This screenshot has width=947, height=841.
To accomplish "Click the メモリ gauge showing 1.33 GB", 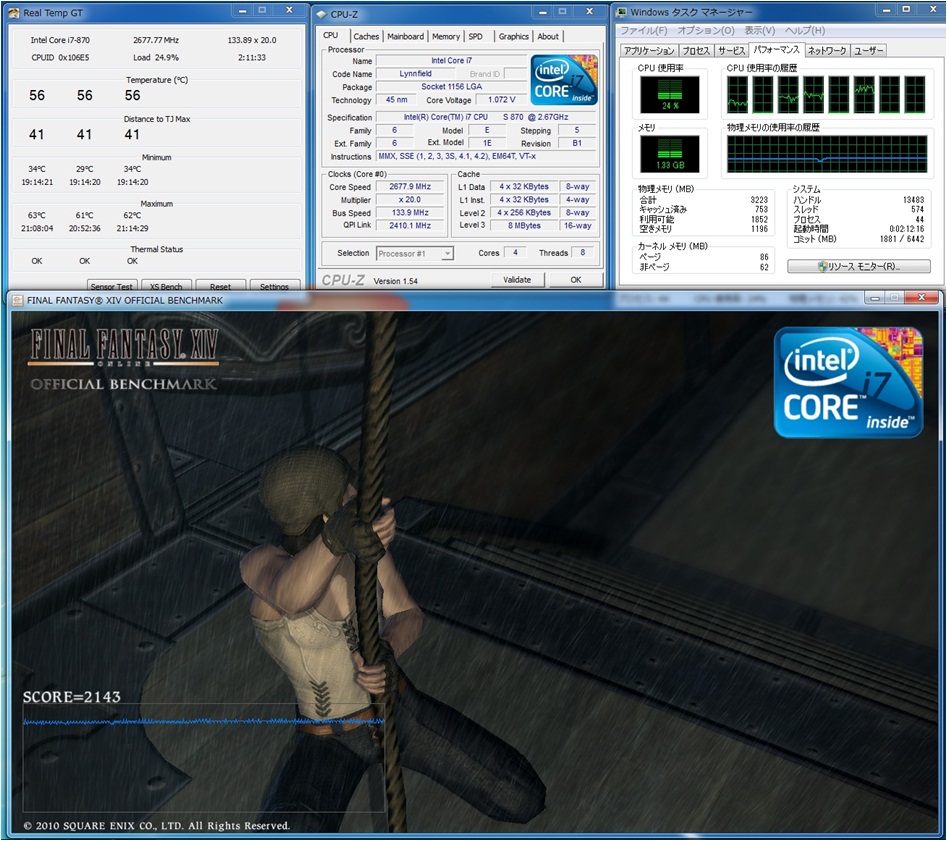I will pyautogui.click(x=671, y=152).
